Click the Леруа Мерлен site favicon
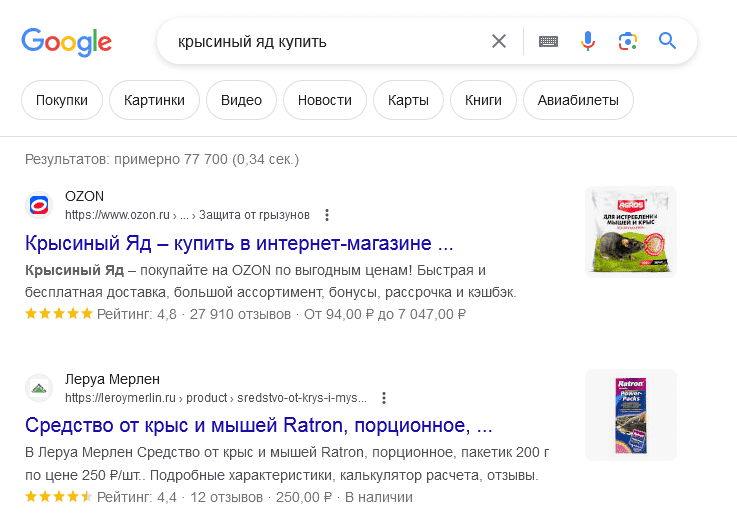Image resolution: width=737 pixels, height=519 pixels. click(38, 388)
